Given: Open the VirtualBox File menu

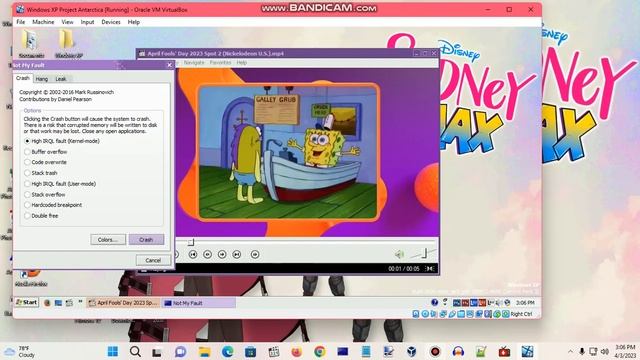Looking at the screenshot, I should coord(20,22).
